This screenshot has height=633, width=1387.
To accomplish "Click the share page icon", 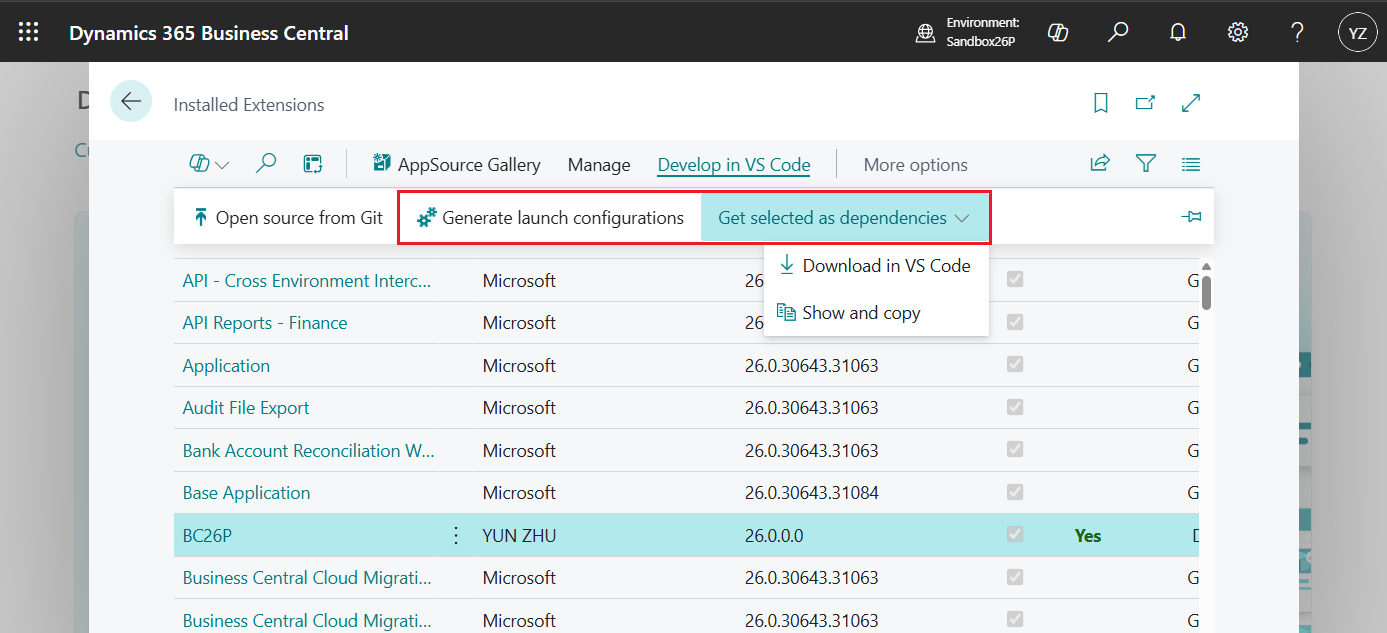I will click(x=1099, y=163).
